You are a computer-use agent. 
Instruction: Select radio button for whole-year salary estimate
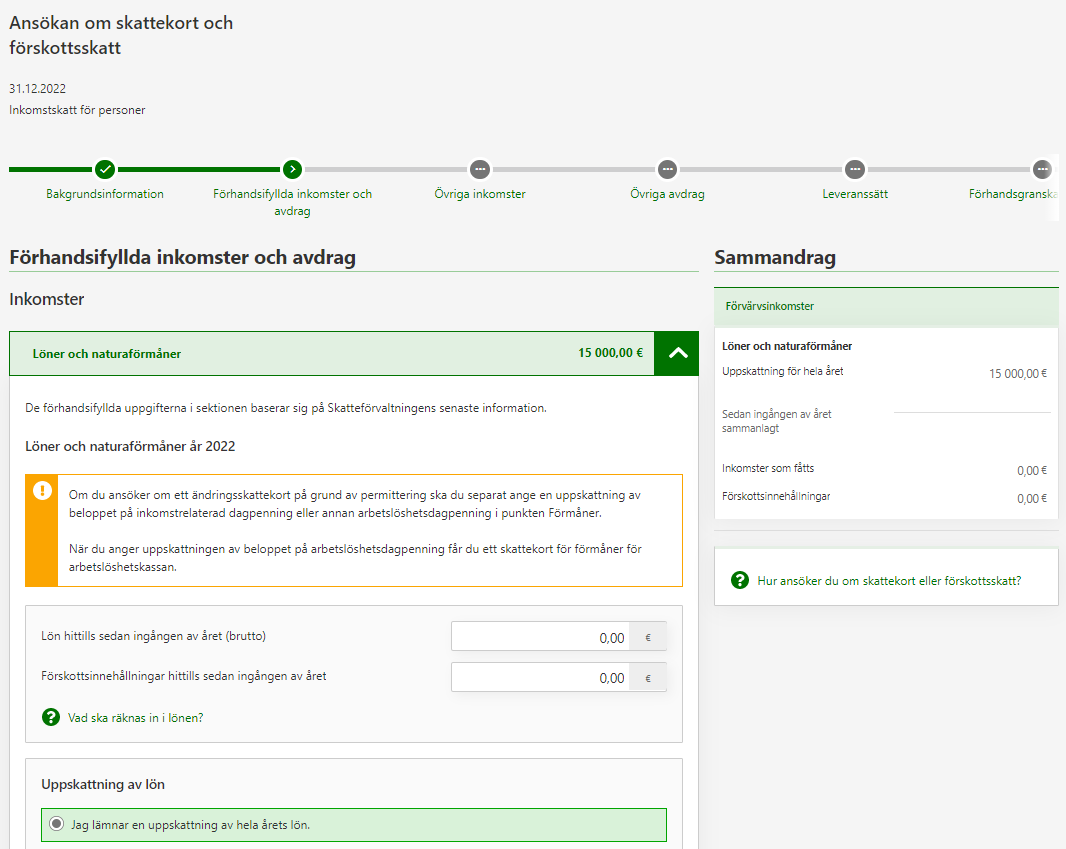point(57,825)
